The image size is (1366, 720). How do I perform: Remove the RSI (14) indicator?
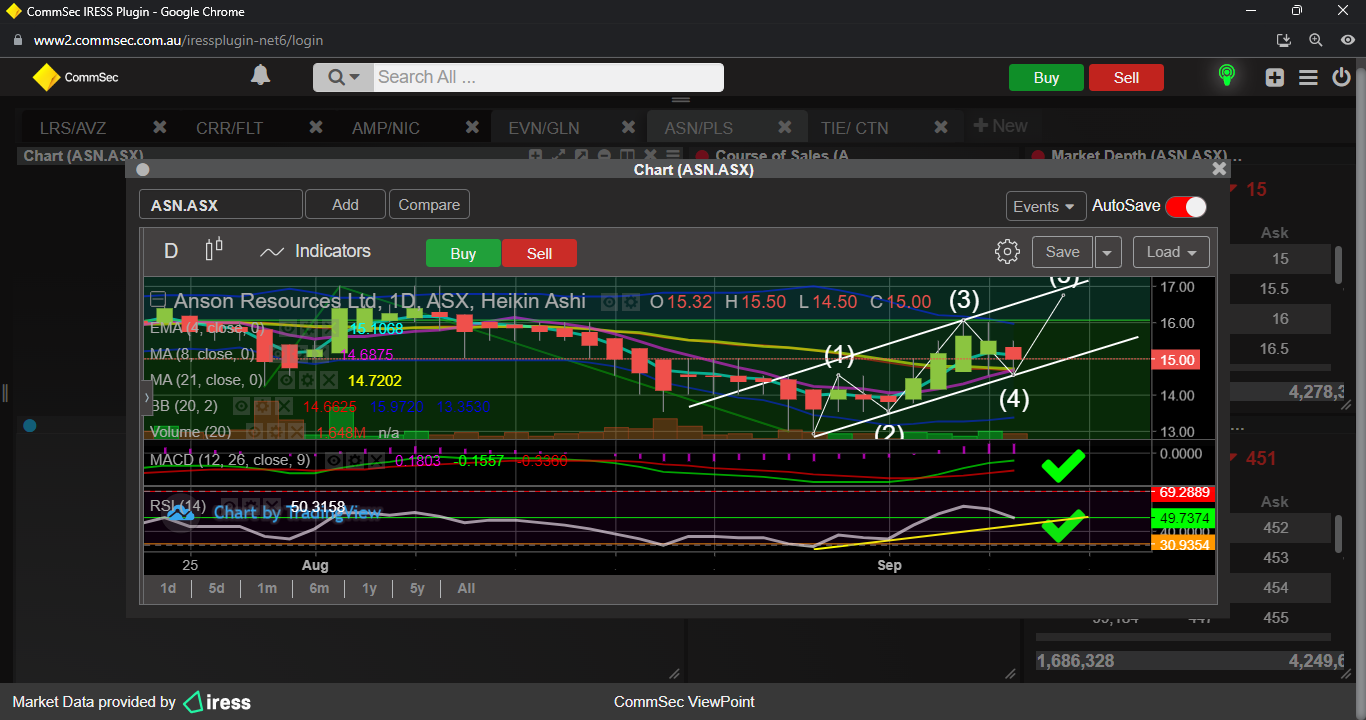pos(272,507)
